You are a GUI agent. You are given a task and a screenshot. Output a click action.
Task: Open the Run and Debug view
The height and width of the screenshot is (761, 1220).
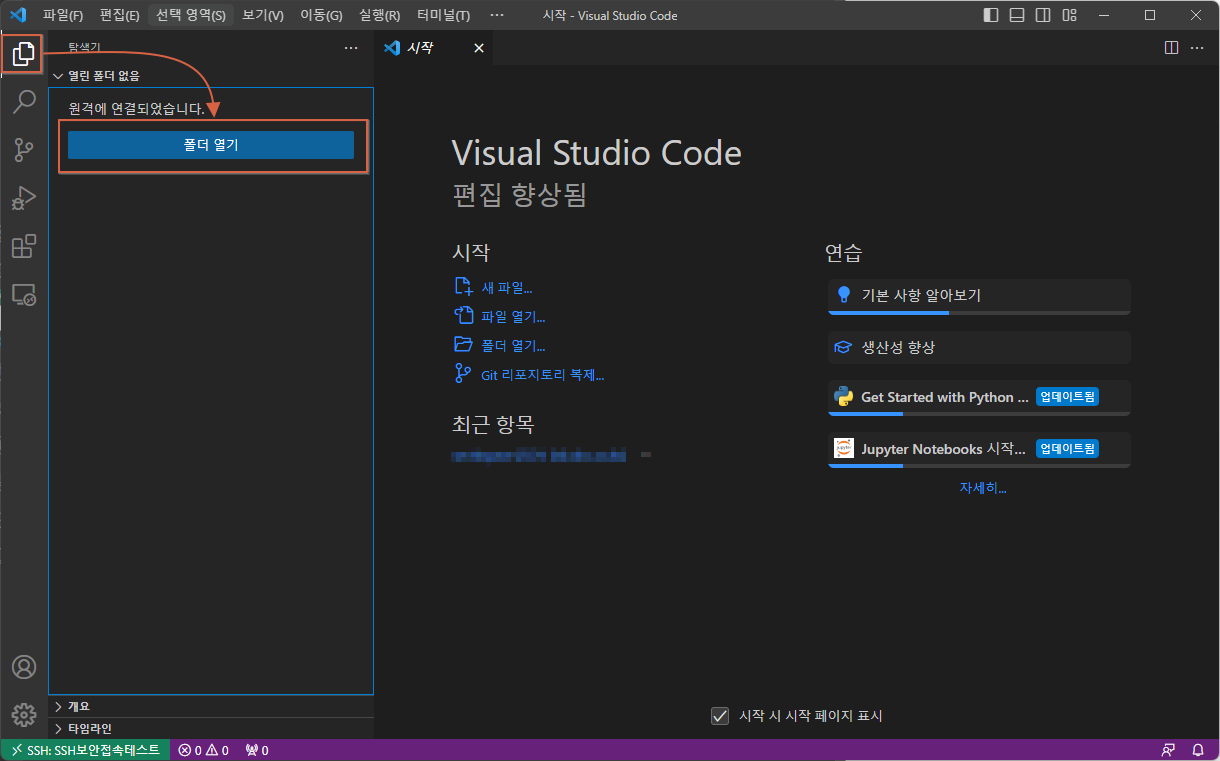tap(23, 198)
